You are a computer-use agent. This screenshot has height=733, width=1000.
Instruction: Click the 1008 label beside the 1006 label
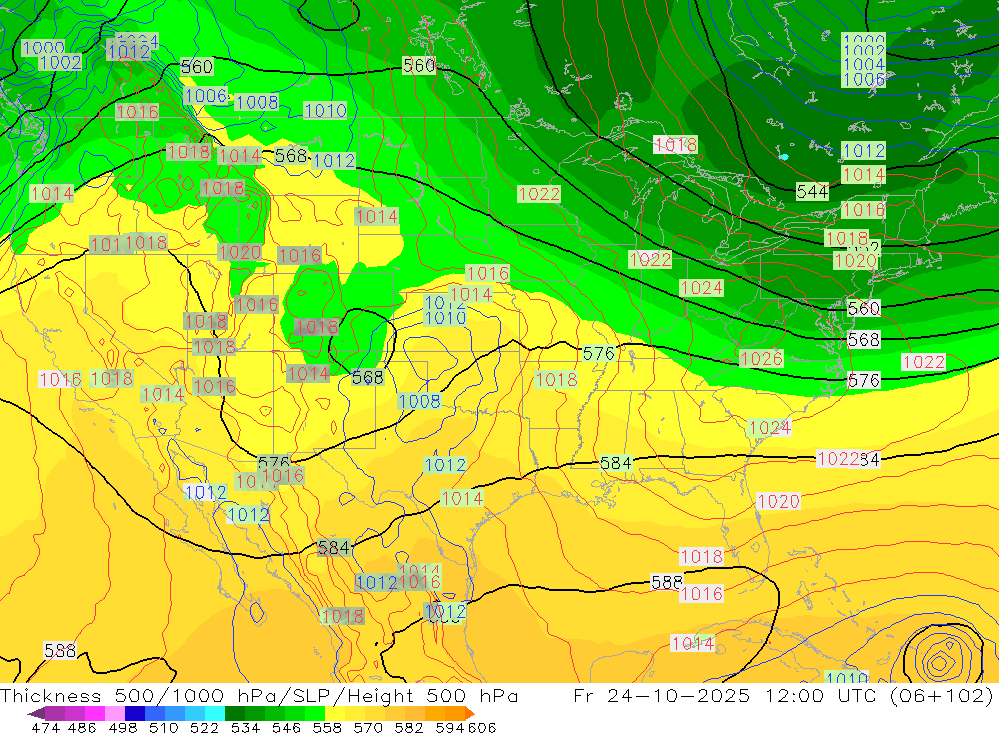coord(257,102)
